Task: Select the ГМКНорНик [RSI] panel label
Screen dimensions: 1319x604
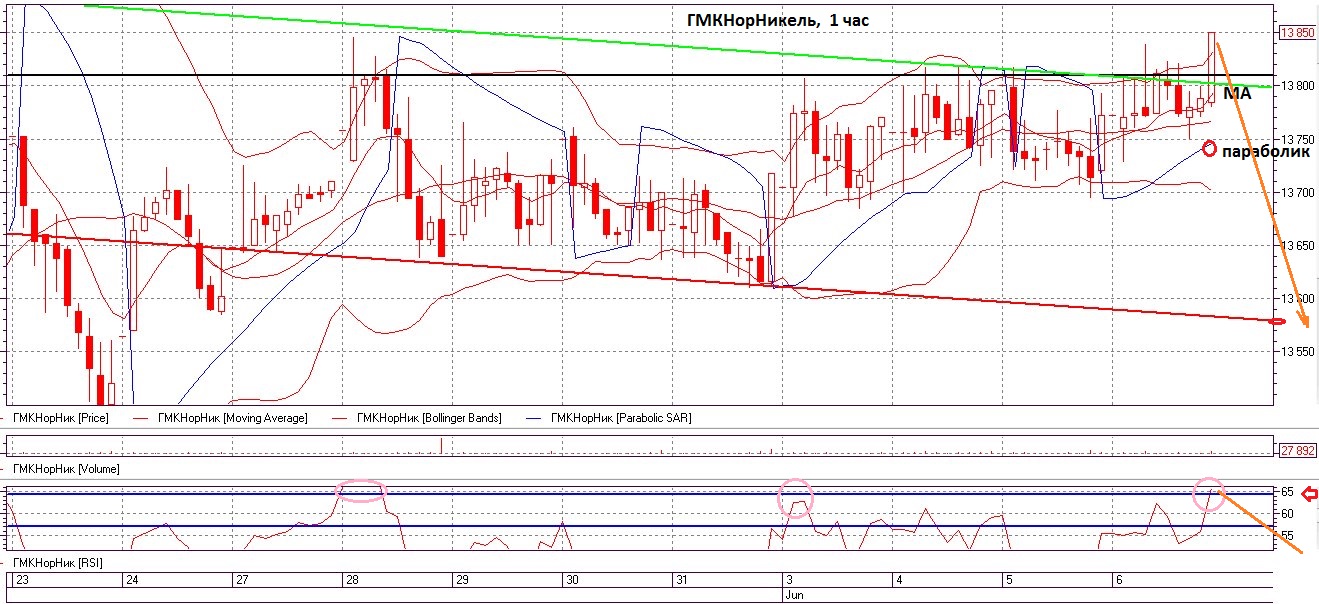Action: coord(56,564)
